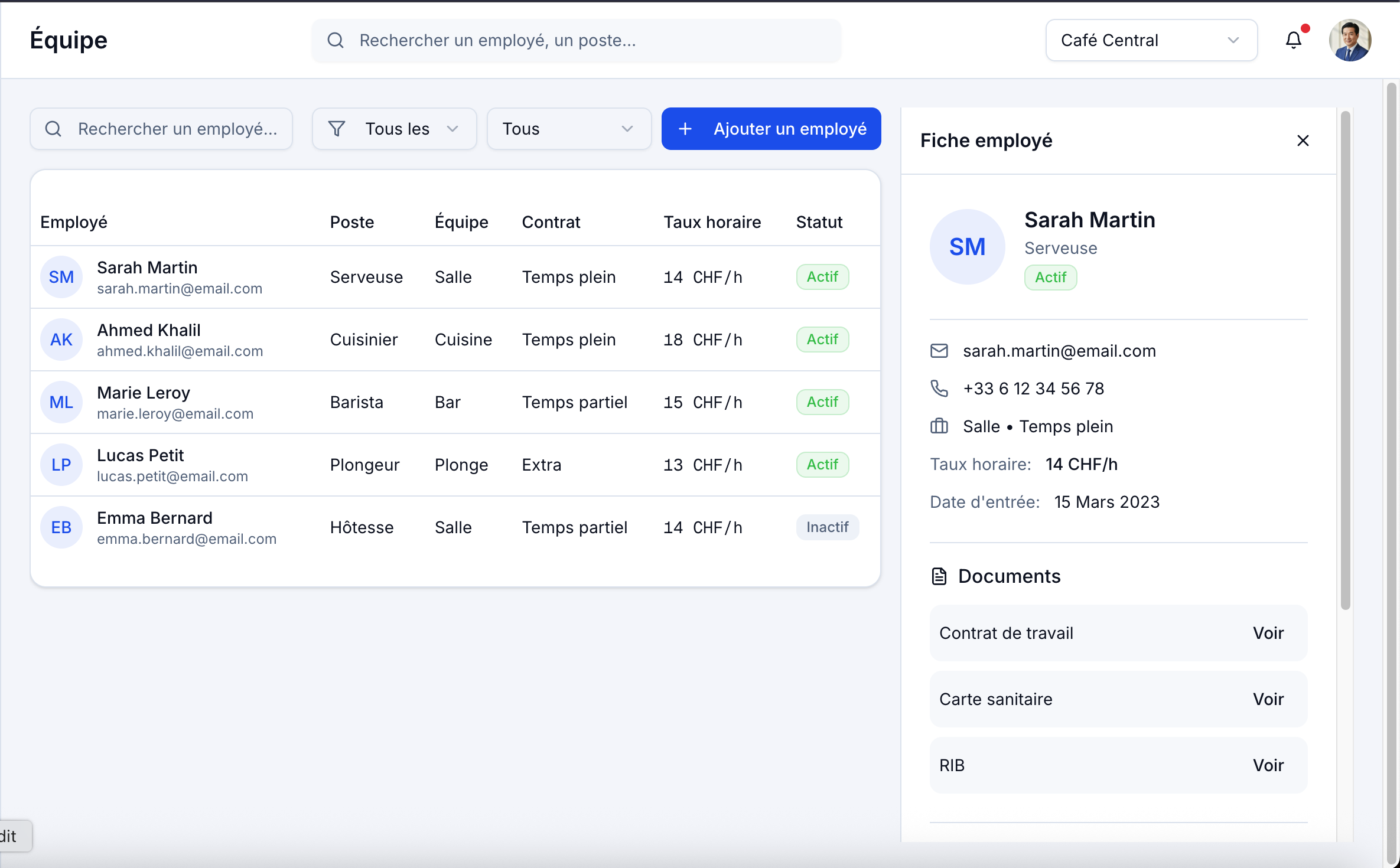Open the notifications bell
The height and width of the screenshot is (868, 1400).
(1294, 40)
